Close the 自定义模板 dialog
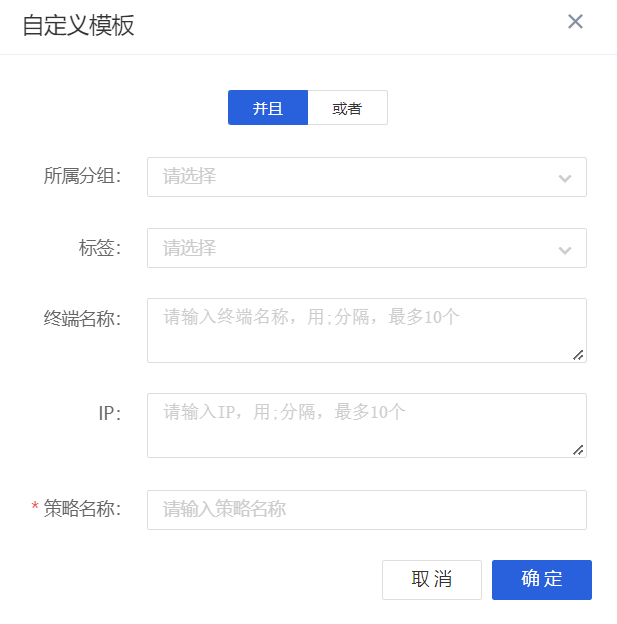The height and width of the screenshot is (624, 617). pyautogui.click(x=575, y=22)
